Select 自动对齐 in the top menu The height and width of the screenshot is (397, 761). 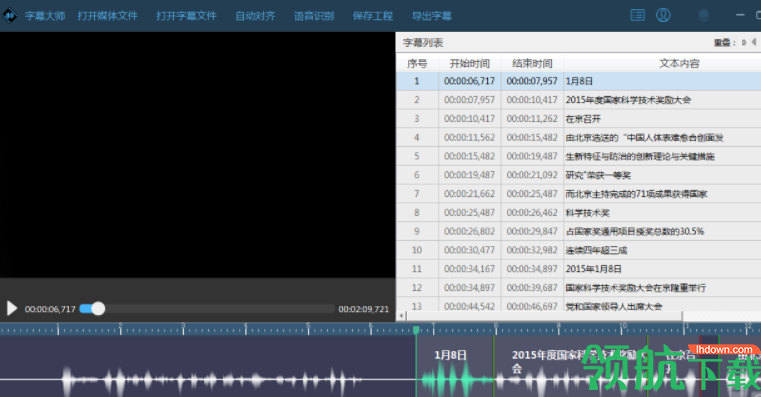click(255, 16)
